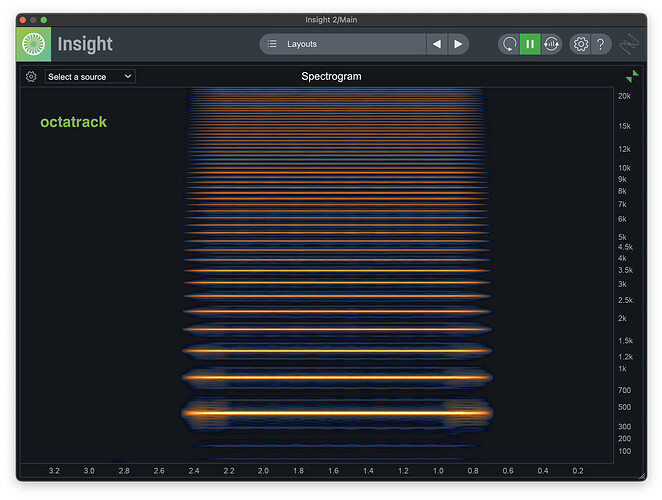Click the circular meter icon beside pause
662x500 pixels.
(x=551, y=44)
